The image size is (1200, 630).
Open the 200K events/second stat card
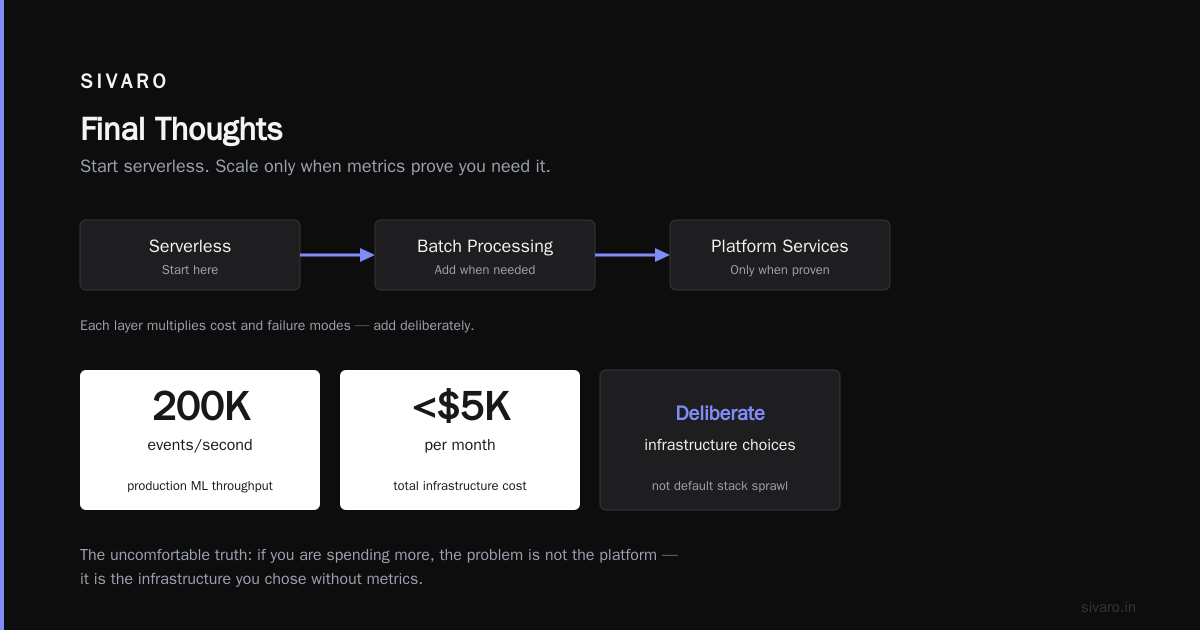200,440
